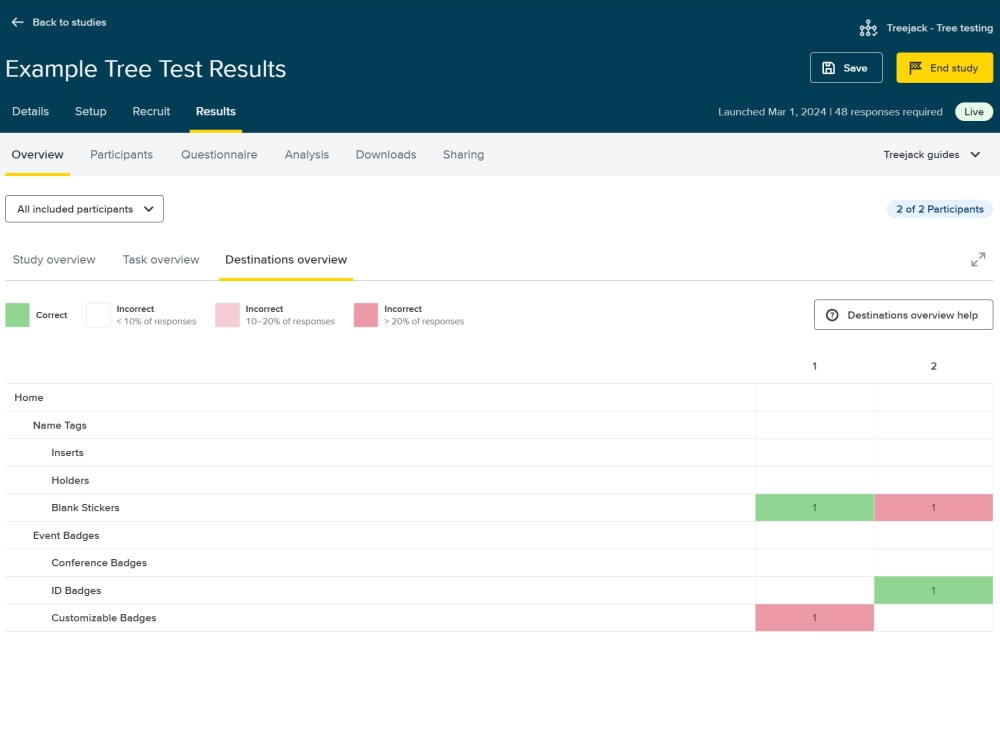Click the expand fullscreen arrows icon
The image size is (1000, 750).
978,260
